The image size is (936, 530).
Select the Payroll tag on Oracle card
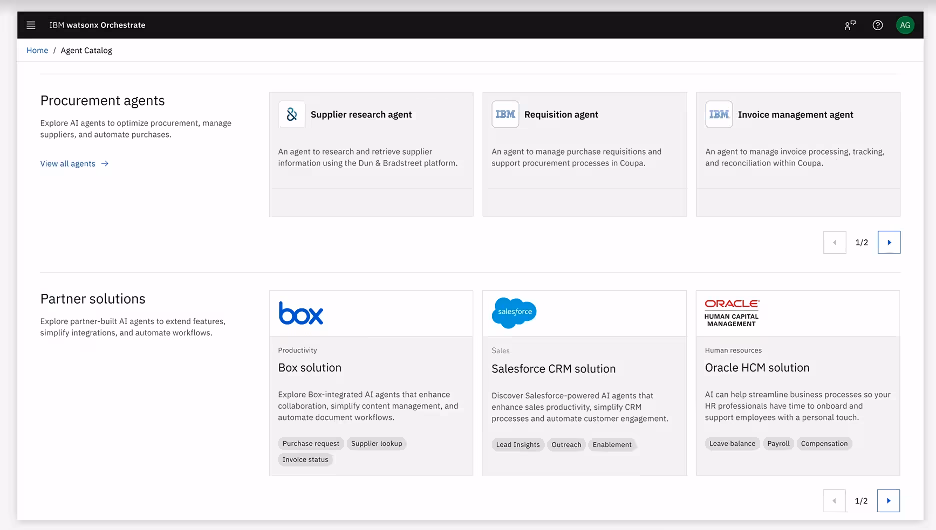click(778, 443)
